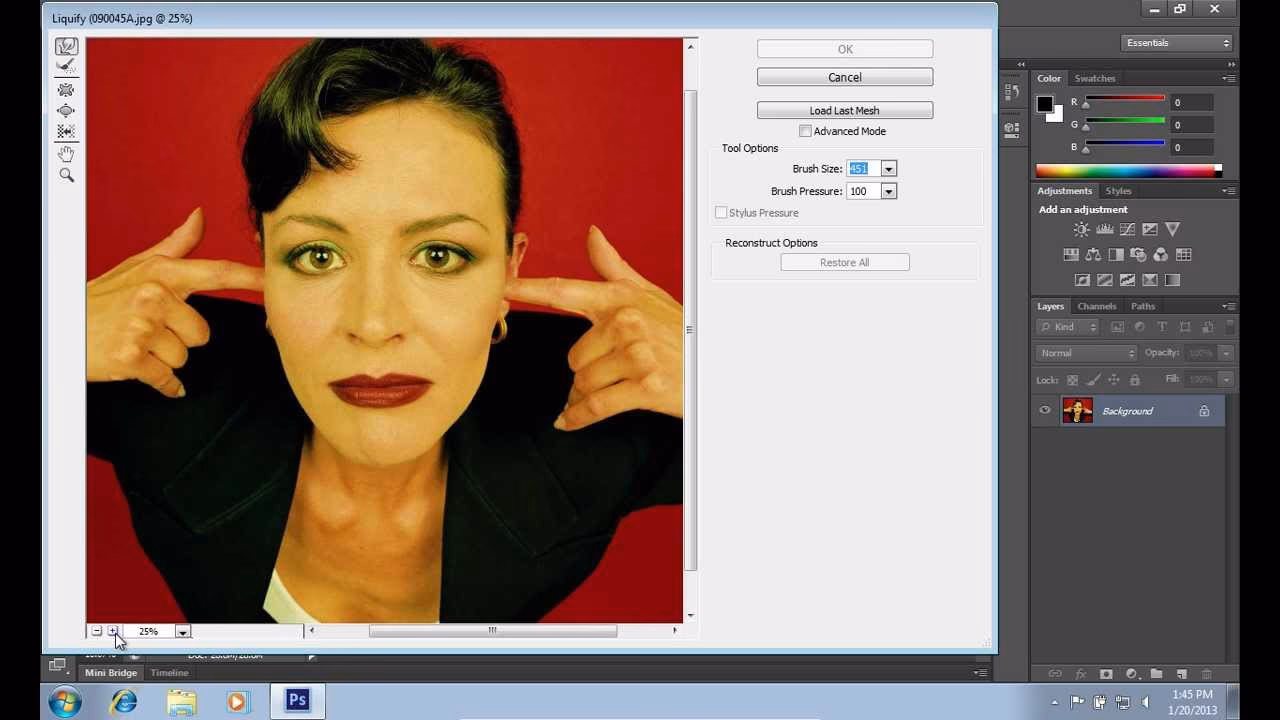Viewport: 1280px width, 720px height.
Task: Activate the Push Left tool
Action: point(66,132)
